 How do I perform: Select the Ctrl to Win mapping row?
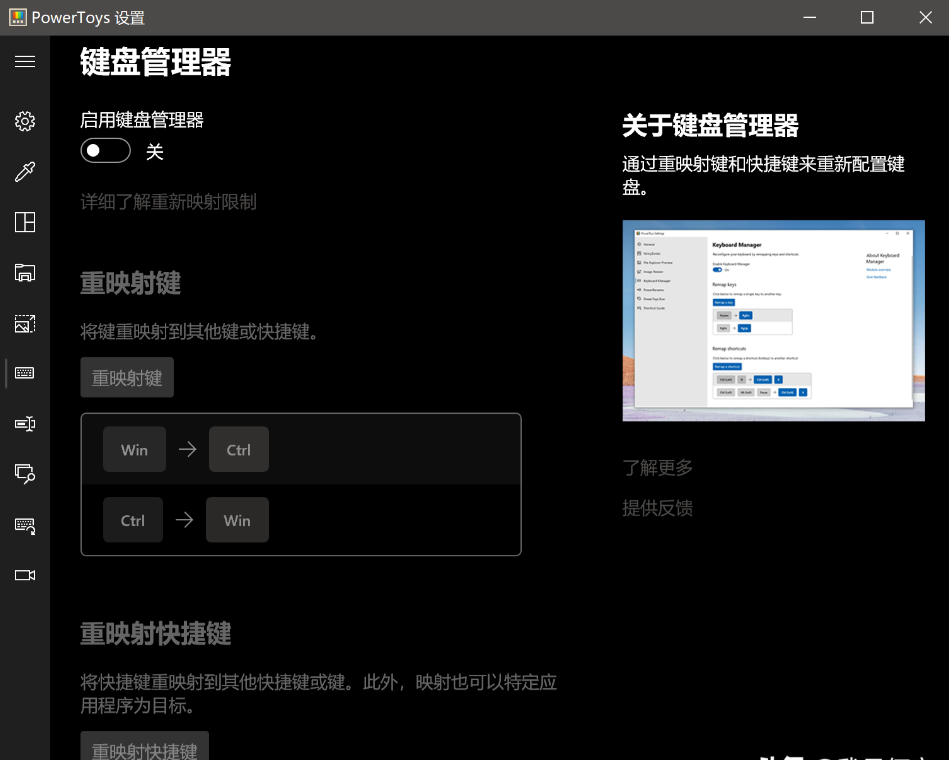click(301, 520)
